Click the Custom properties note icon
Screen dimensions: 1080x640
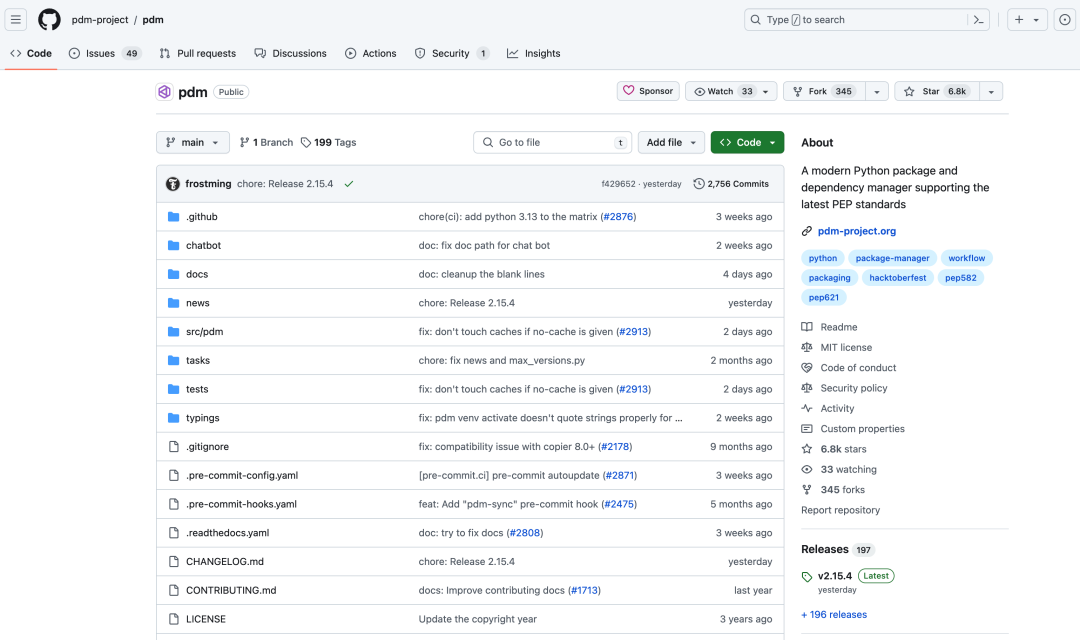pyautogui.click(x=807, y=429)
